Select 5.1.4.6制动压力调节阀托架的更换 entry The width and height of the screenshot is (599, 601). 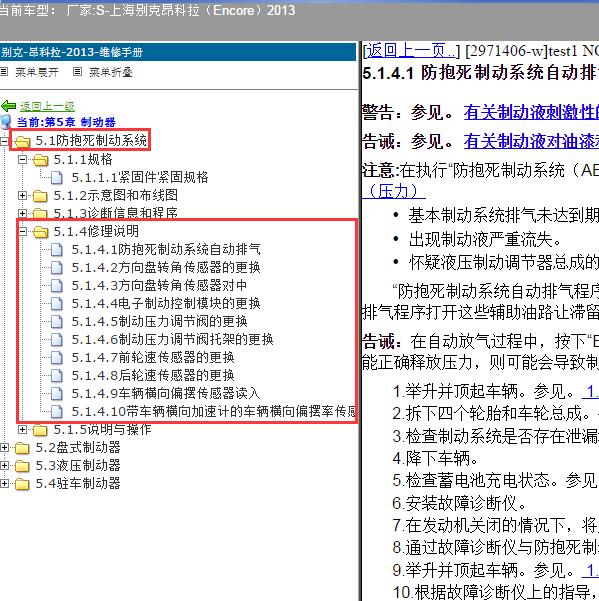(172, 340)
